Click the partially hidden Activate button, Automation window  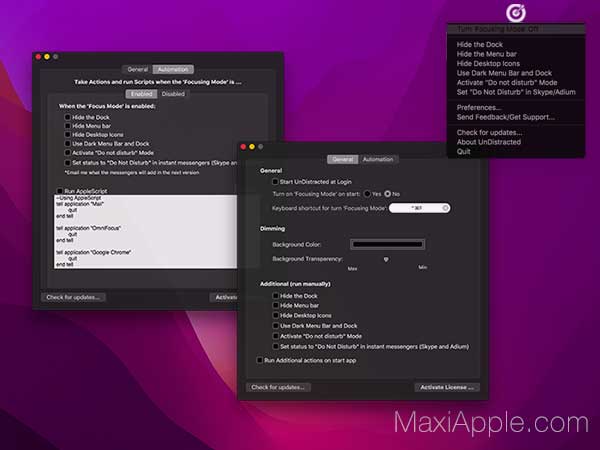pos(224,297)
